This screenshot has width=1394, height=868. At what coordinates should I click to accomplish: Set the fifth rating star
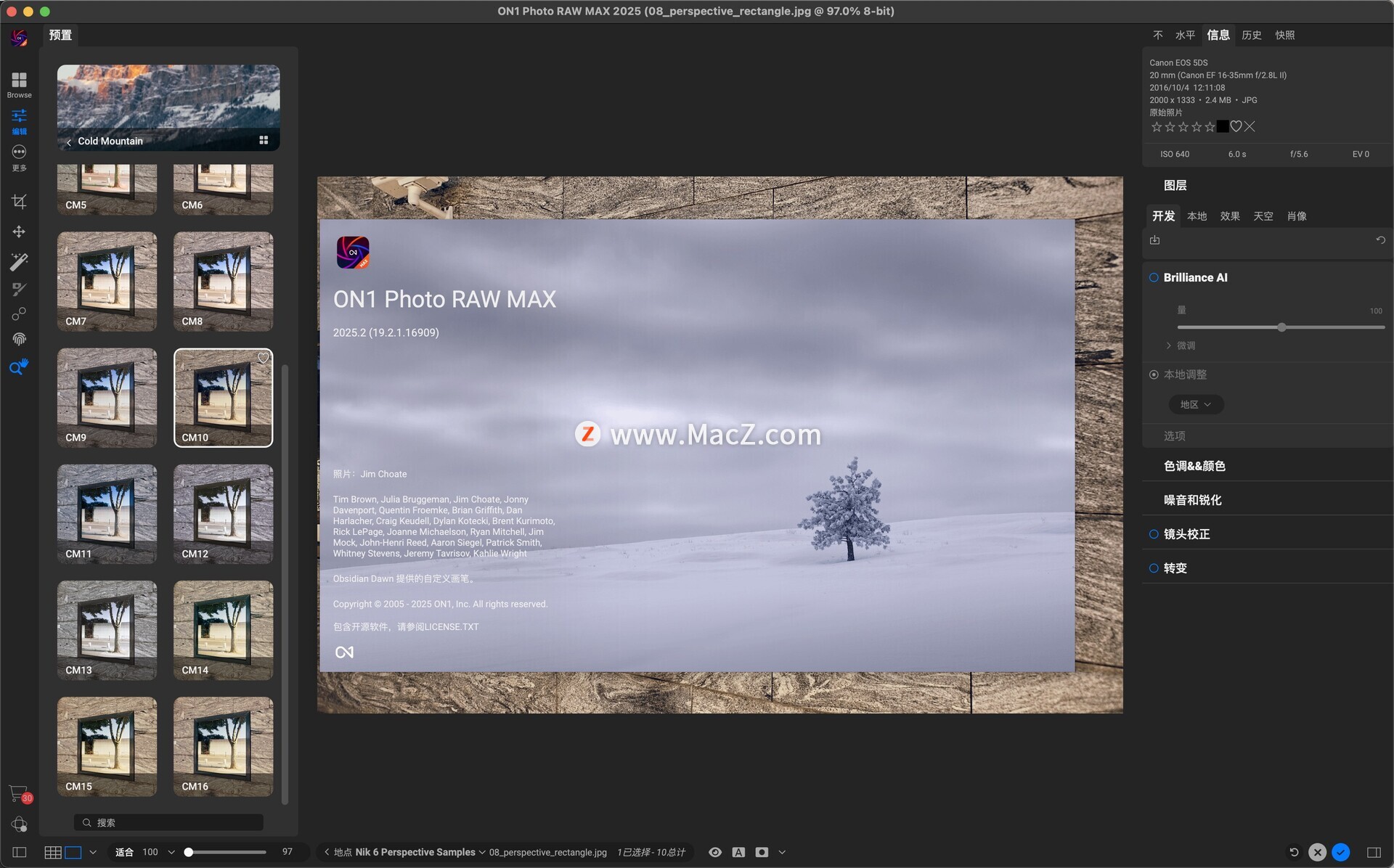[1210, 126]
